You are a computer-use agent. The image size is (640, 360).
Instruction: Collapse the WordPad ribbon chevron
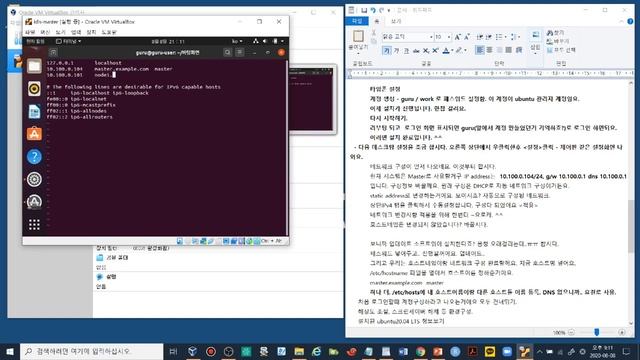[622, 21]
